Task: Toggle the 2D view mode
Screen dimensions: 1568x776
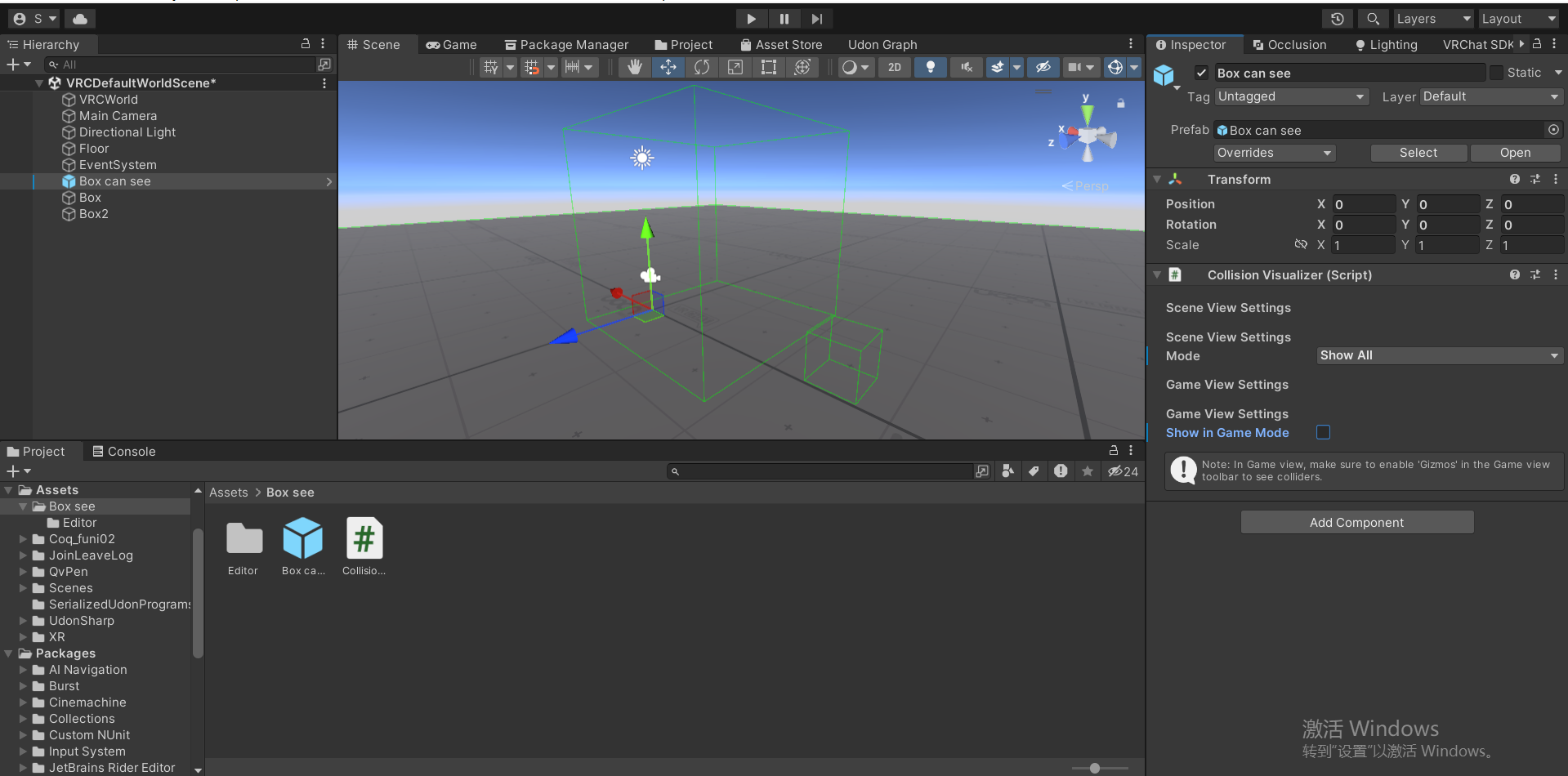Action: pos(894,67)
